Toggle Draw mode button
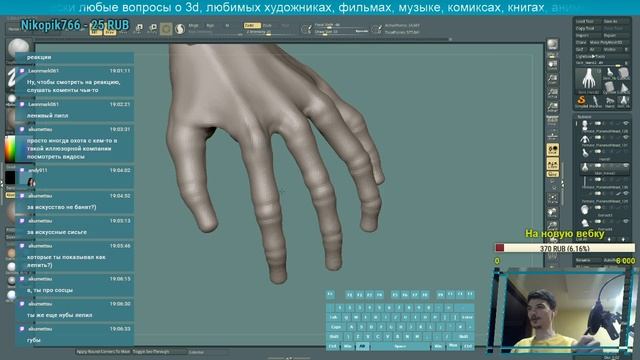Viewport: 640px width, 360px height. [x=109, y=31]
